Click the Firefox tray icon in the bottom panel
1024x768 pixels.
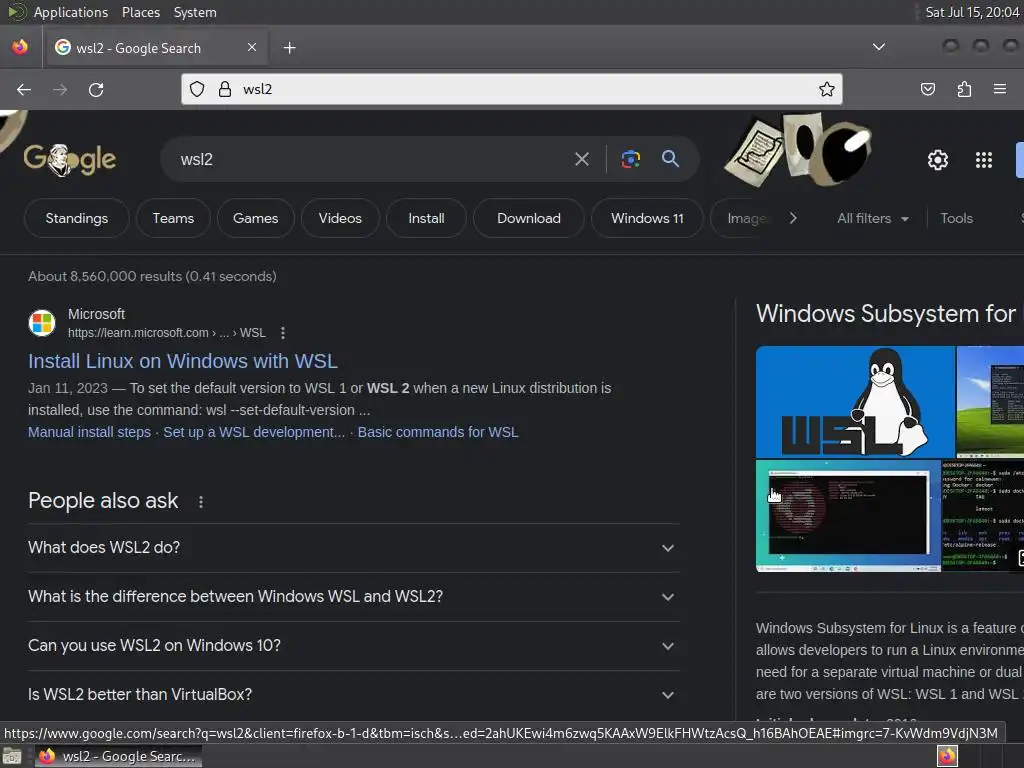pos(947,756)
